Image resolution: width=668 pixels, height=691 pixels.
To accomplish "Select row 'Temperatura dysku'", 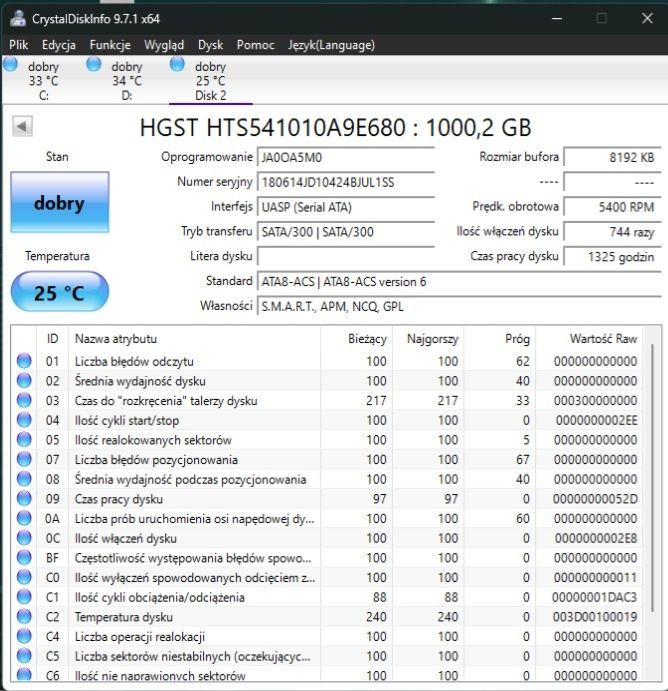I will [326, 617].
